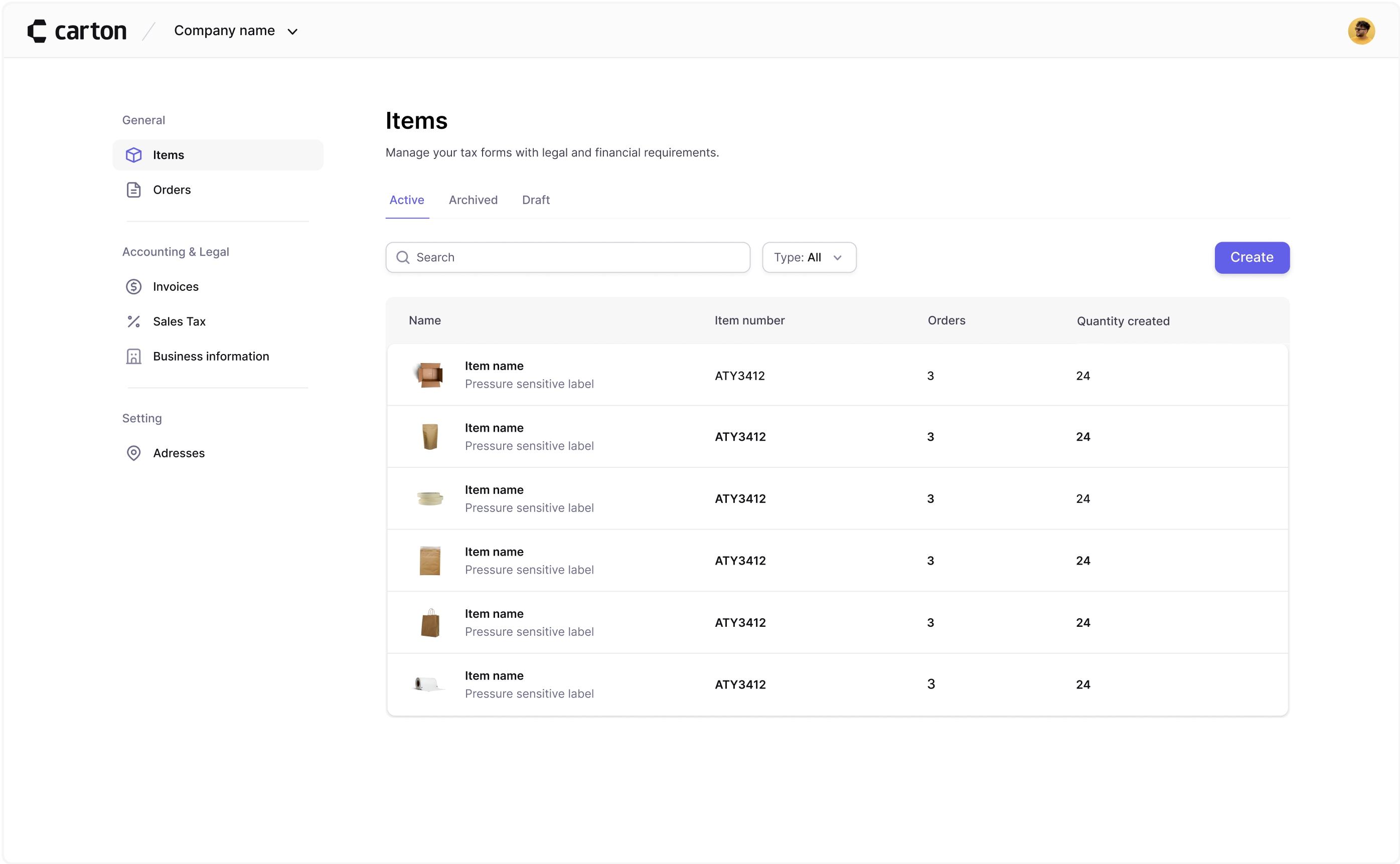
Task: Click the carton logo in header
Action: [77, 31]
